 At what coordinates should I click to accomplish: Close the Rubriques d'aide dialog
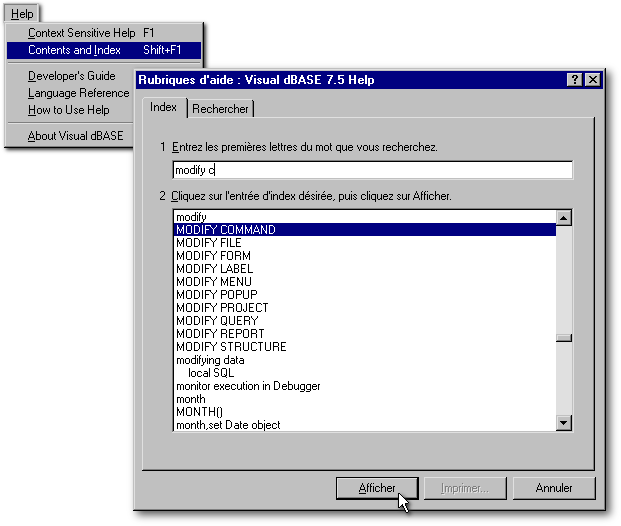click(x=593, y=80)
